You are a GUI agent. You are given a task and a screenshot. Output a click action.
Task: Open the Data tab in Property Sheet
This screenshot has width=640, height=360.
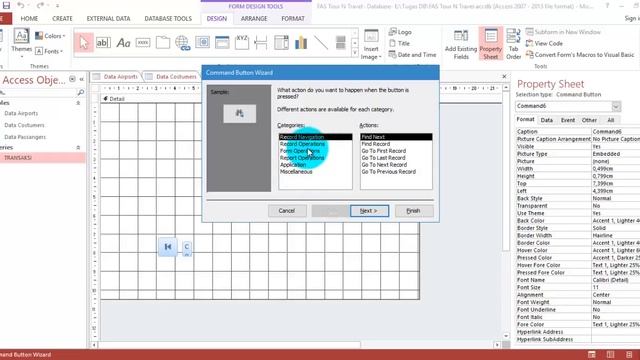tap(547, 120)
